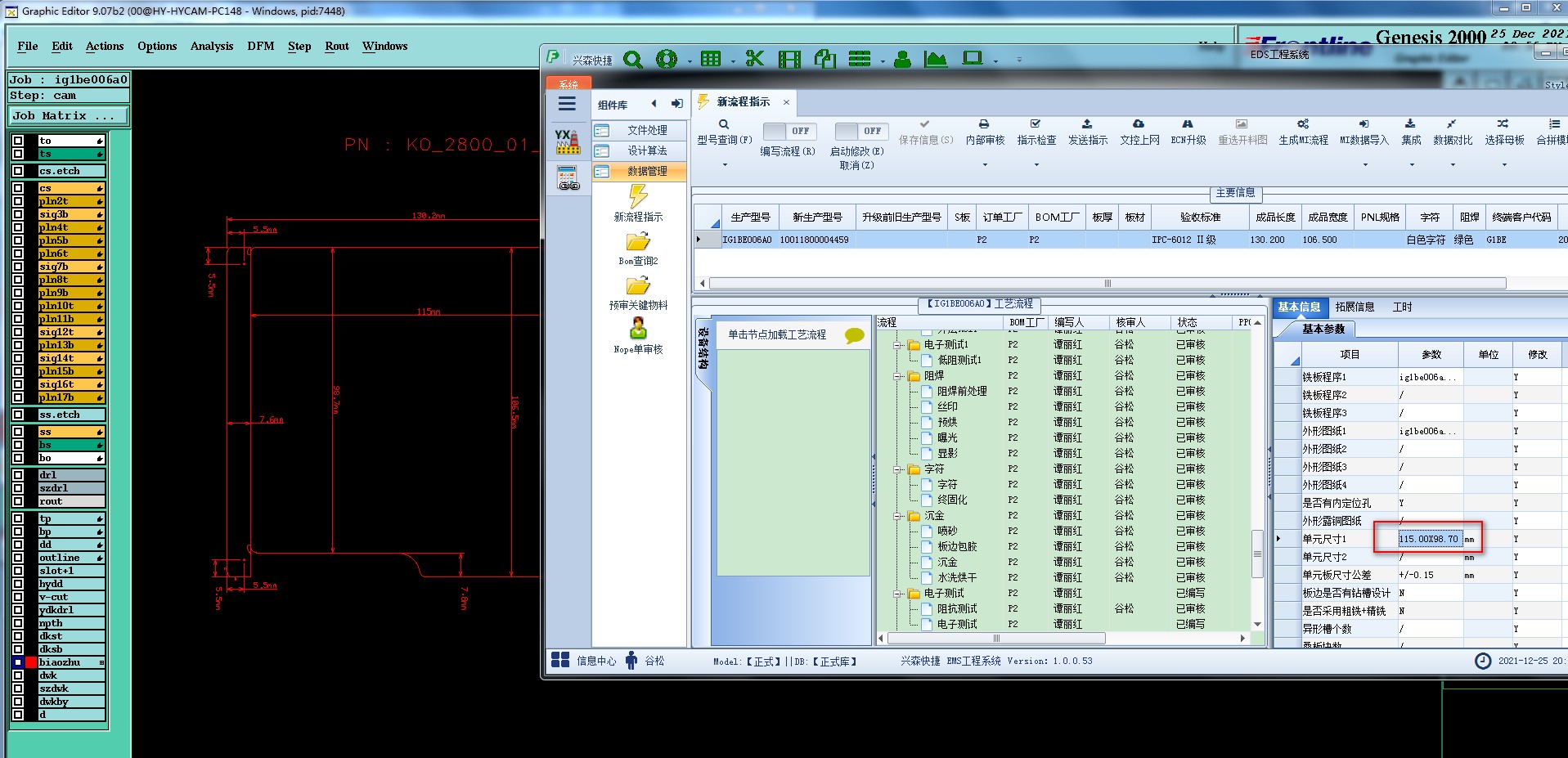Open the Bom查询2 folder icon
Viewport: 1568px width, 758px height.
638,242
